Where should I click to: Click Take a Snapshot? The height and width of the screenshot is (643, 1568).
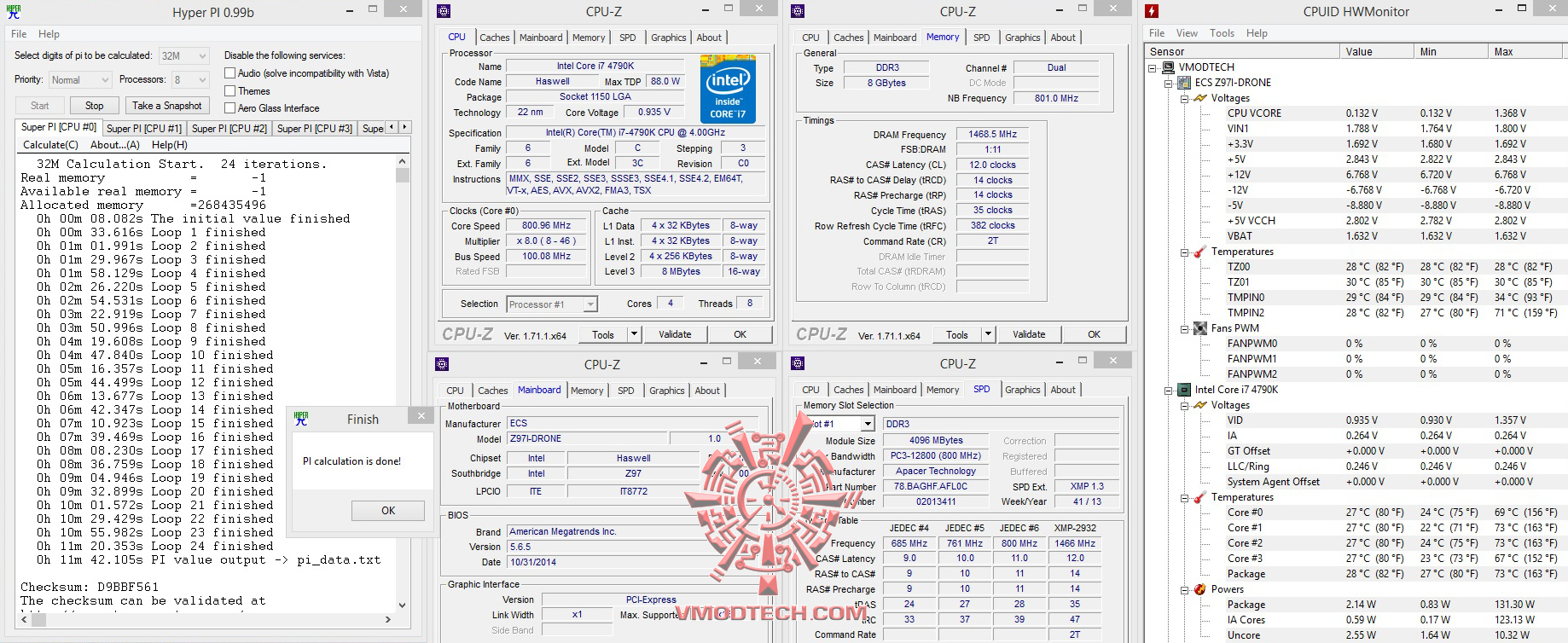pos(167,106)
